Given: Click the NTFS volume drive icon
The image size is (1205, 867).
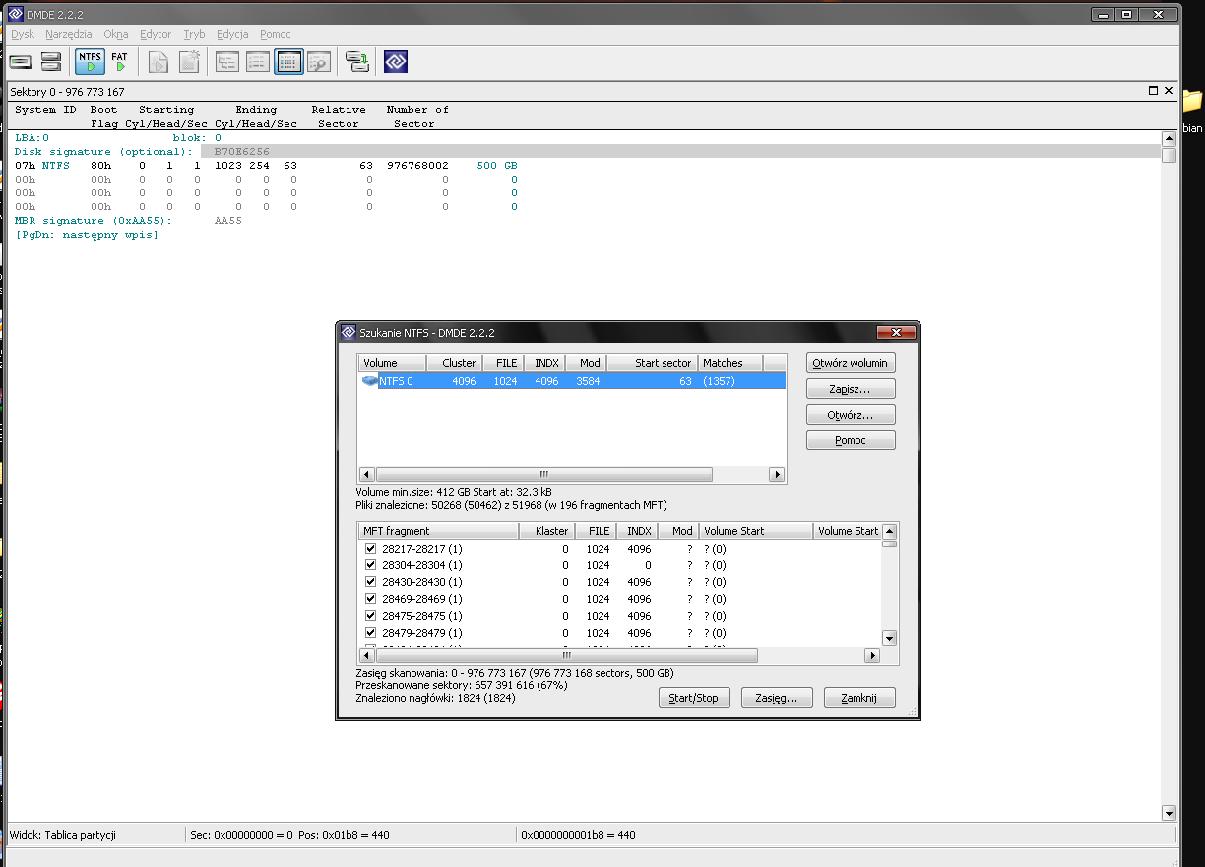Looking at the screenshot, I should [370, 381].
